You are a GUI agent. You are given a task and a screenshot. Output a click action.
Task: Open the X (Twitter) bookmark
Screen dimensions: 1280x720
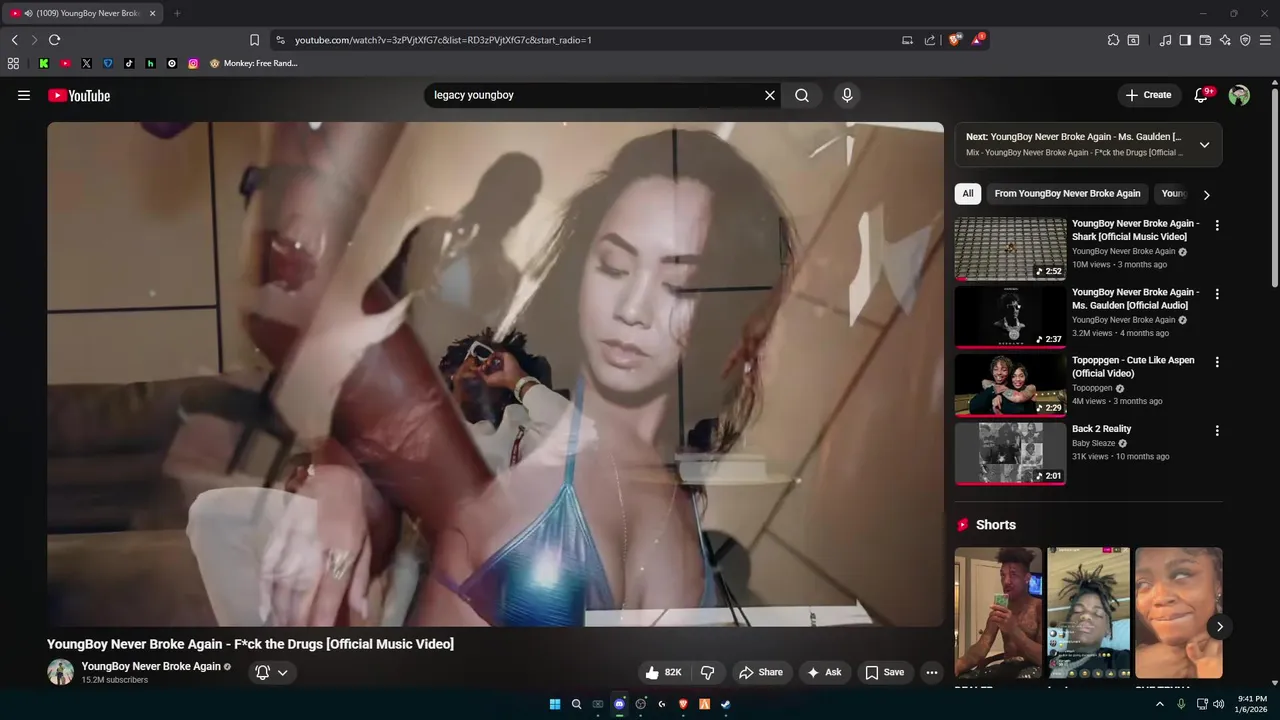pos(86,63)
